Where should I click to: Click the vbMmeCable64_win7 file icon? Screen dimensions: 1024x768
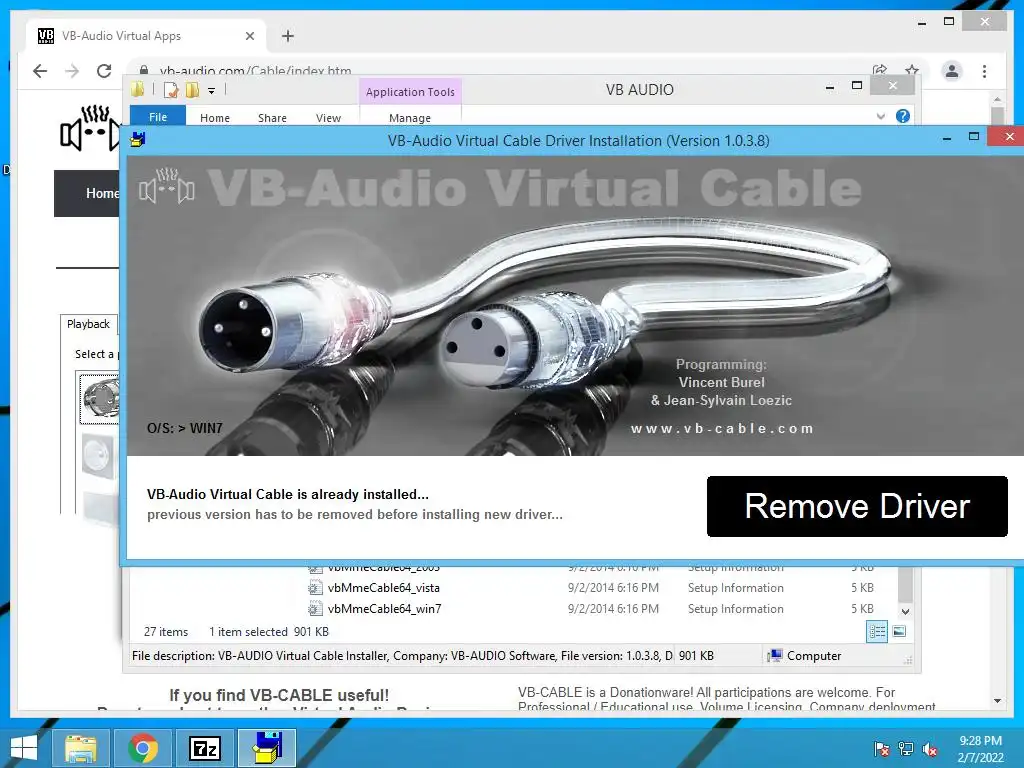(x=315, y=609)
